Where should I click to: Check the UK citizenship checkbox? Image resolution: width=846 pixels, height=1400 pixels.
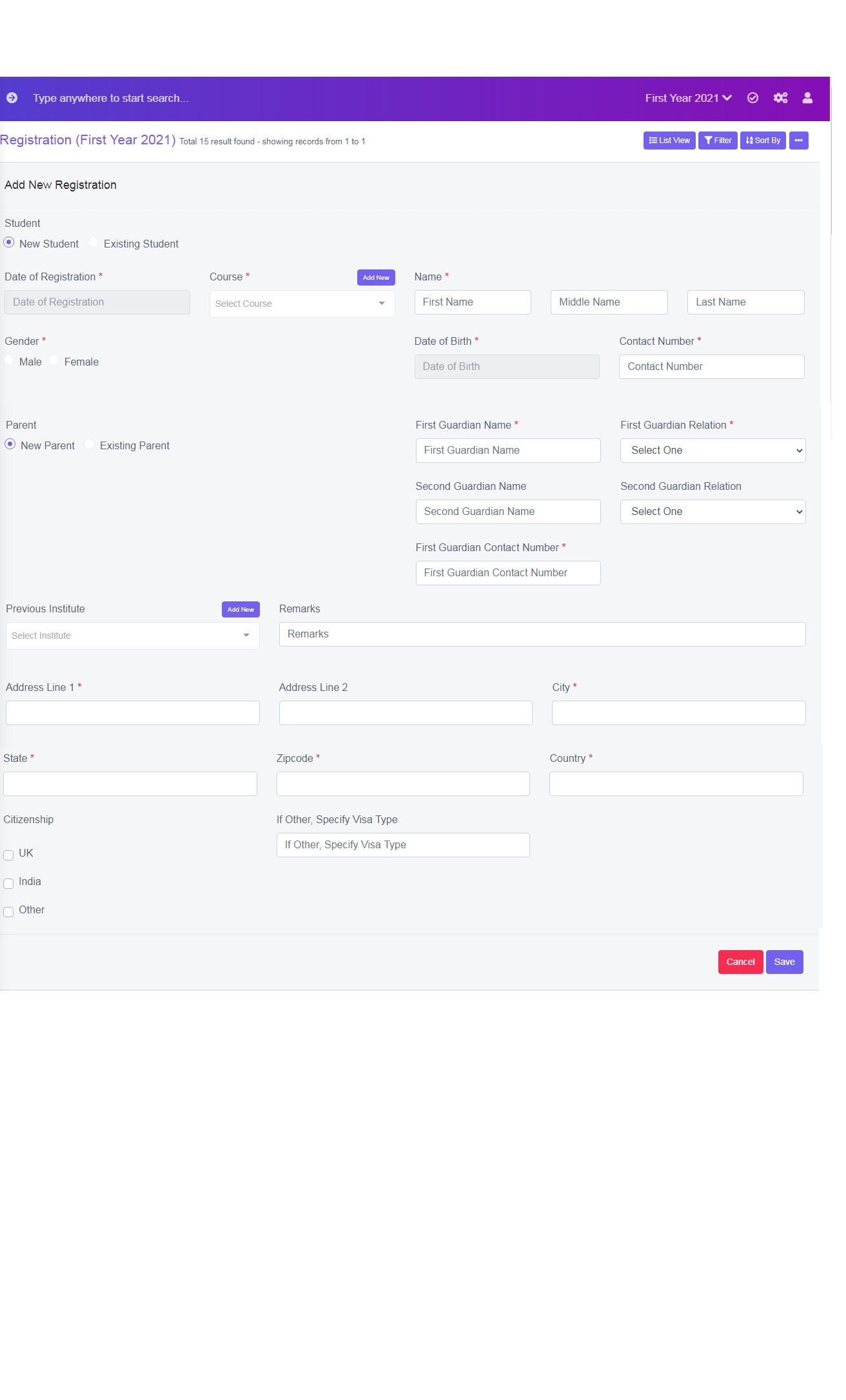coord(8,855)
